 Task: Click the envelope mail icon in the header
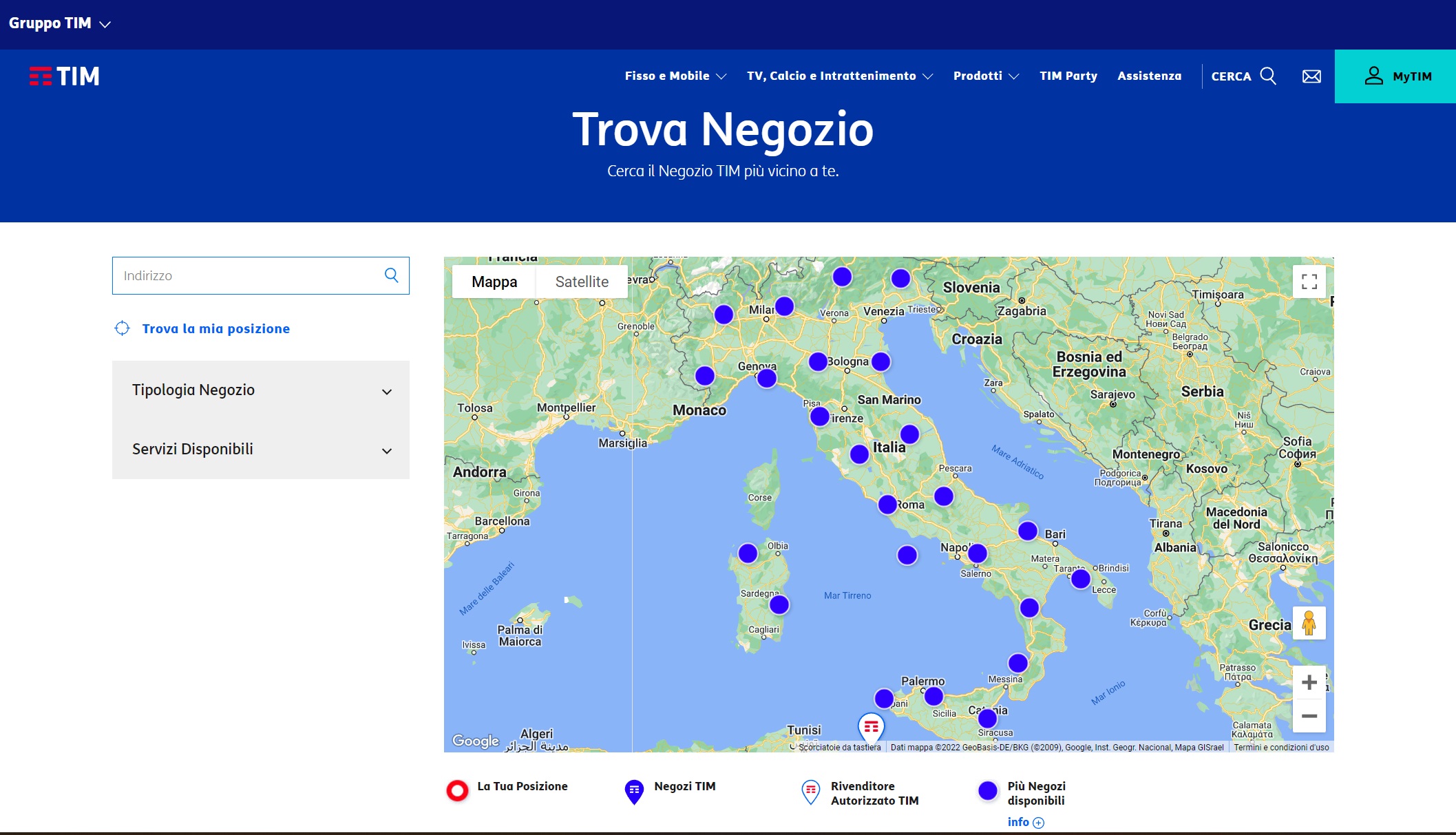click(1310, 76)
